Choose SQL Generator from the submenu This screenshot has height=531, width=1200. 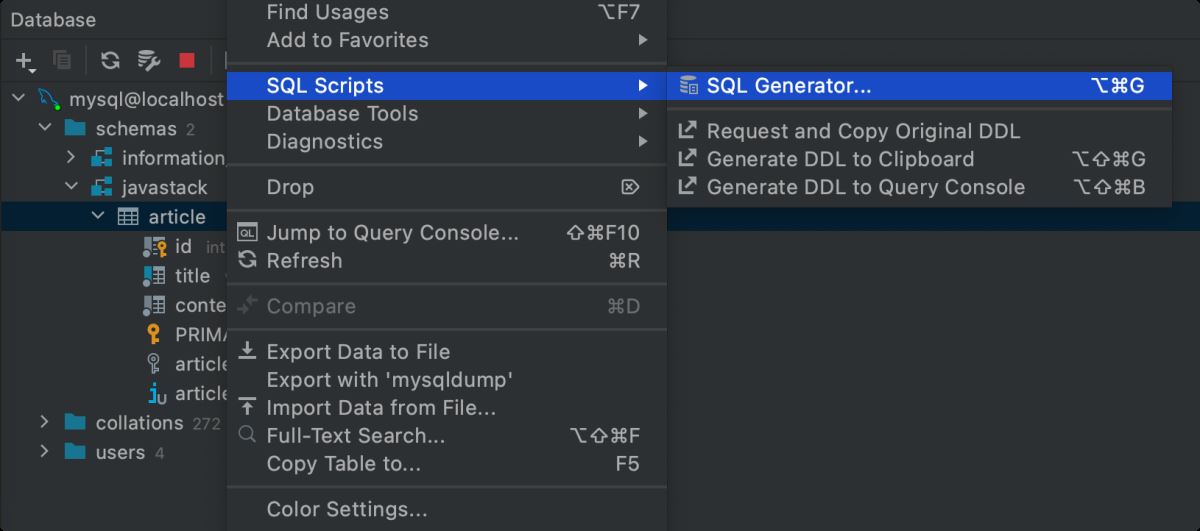(789, 86)
